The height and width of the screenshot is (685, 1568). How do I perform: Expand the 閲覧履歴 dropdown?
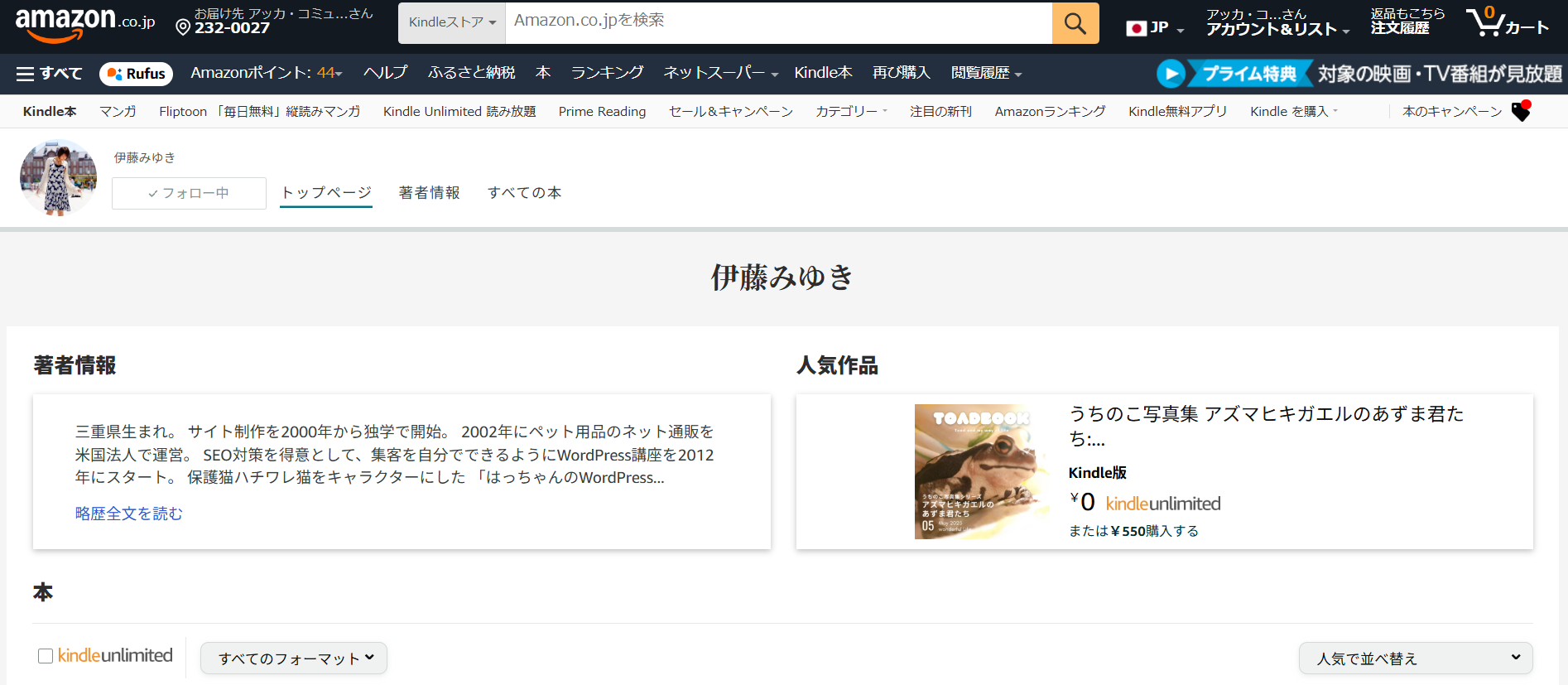pyautogui.click(x=986, y=73)
